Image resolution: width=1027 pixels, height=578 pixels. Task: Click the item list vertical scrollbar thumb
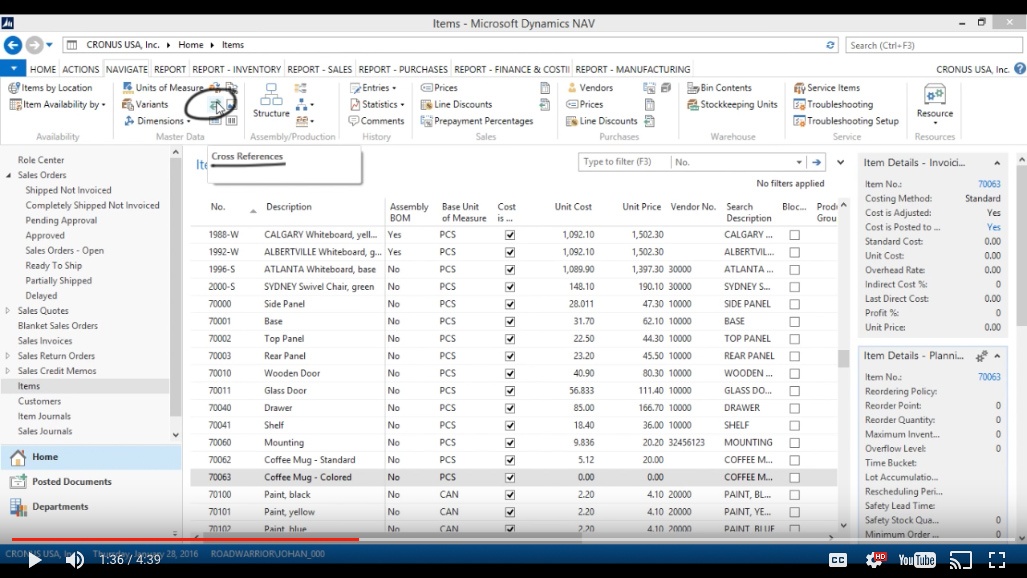point(844,358)
